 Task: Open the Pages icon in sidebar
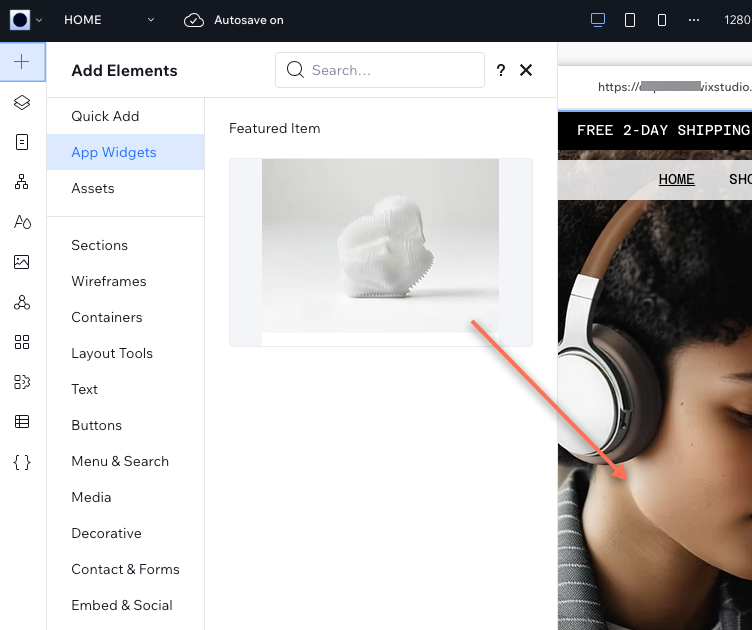[22, 142]
